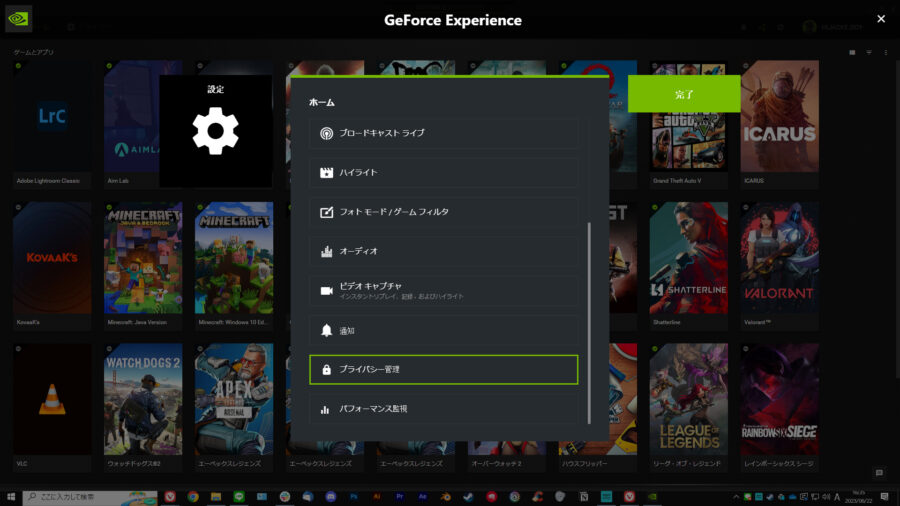
Task: Select the Watch Dogs 2 tile
Action: coord(143,407)
